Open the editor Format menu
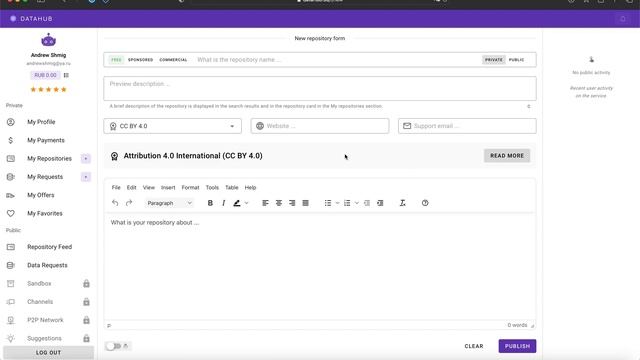The image size is (640, 360). [190, 188]
